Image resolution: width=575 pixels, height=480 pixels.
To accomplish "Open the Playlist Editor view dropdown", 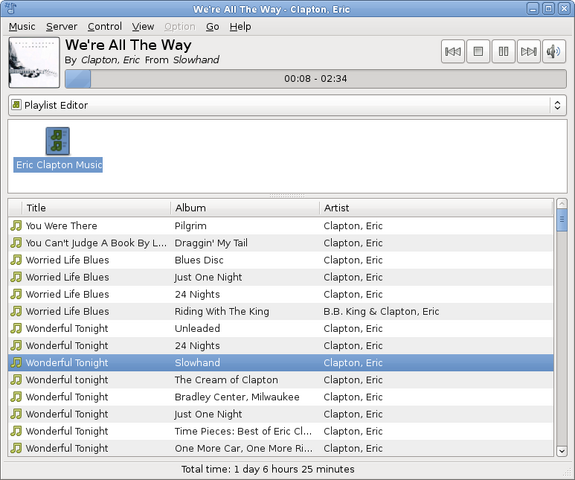I will 287,105.
